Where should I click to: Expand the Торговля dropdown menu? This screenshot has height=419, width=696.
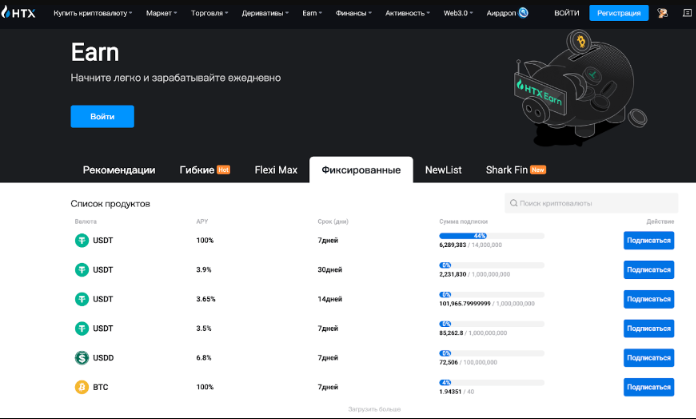click(x=210, y=13)
